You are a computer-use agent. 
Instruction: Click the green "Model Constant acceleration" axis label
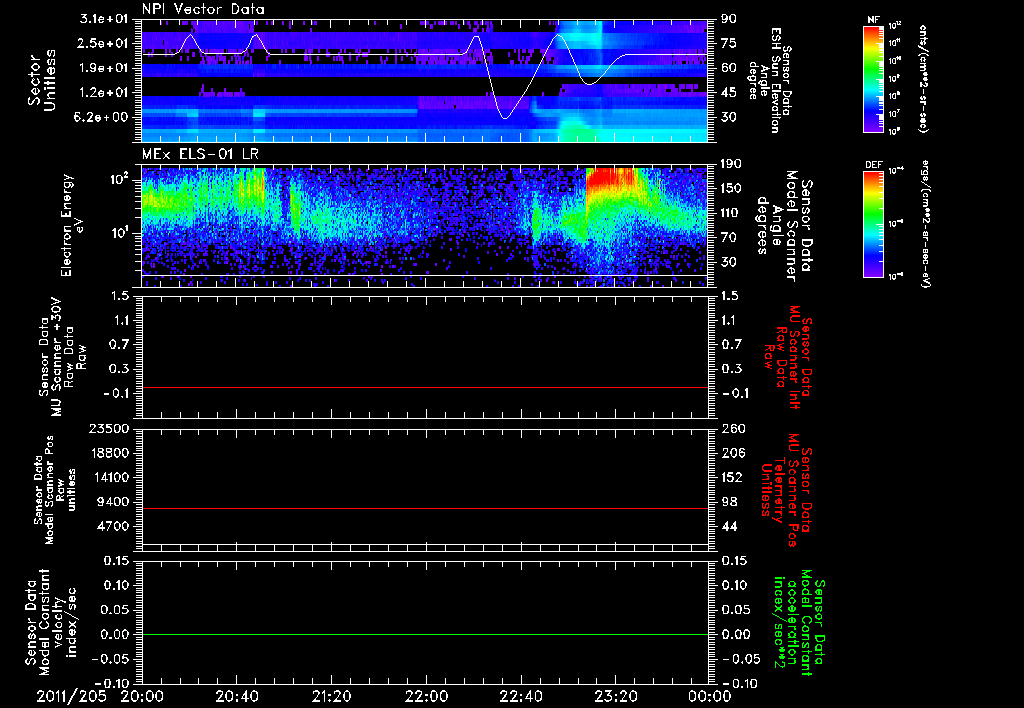[798, 624]
